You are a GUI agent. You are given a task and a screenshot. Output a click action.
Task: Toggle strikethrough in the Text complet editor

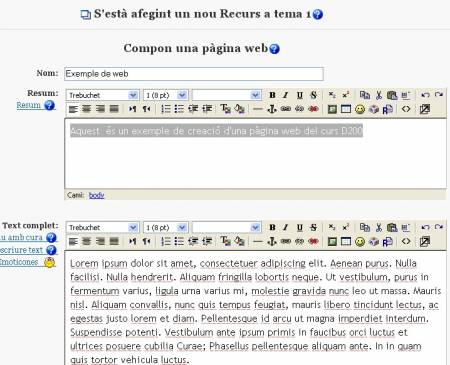pyautogui.click(x=313, y=227)
